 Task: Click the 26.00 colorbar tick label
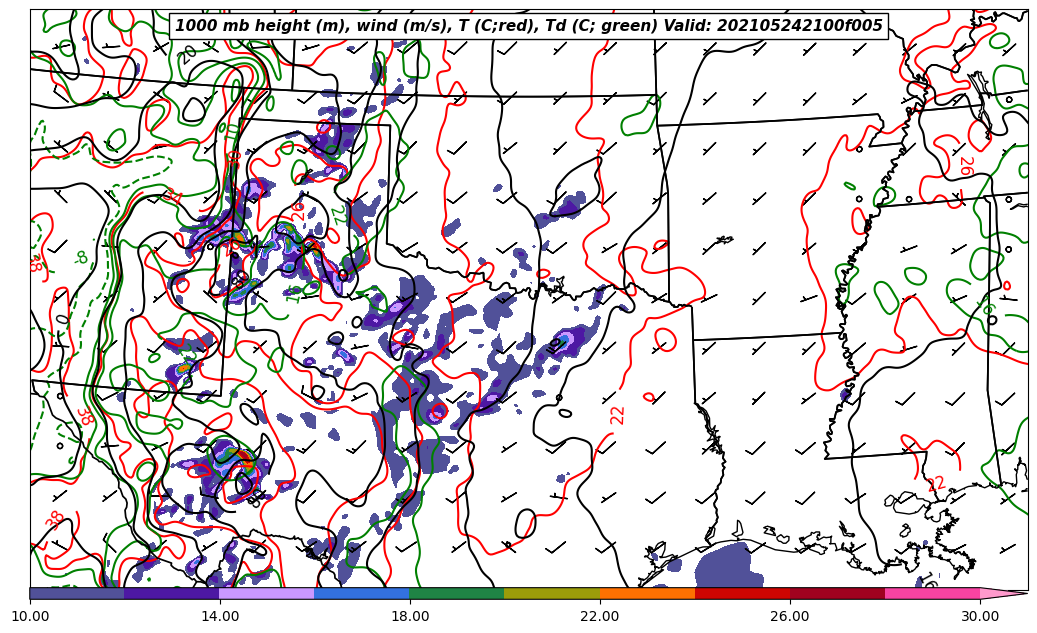790,616
